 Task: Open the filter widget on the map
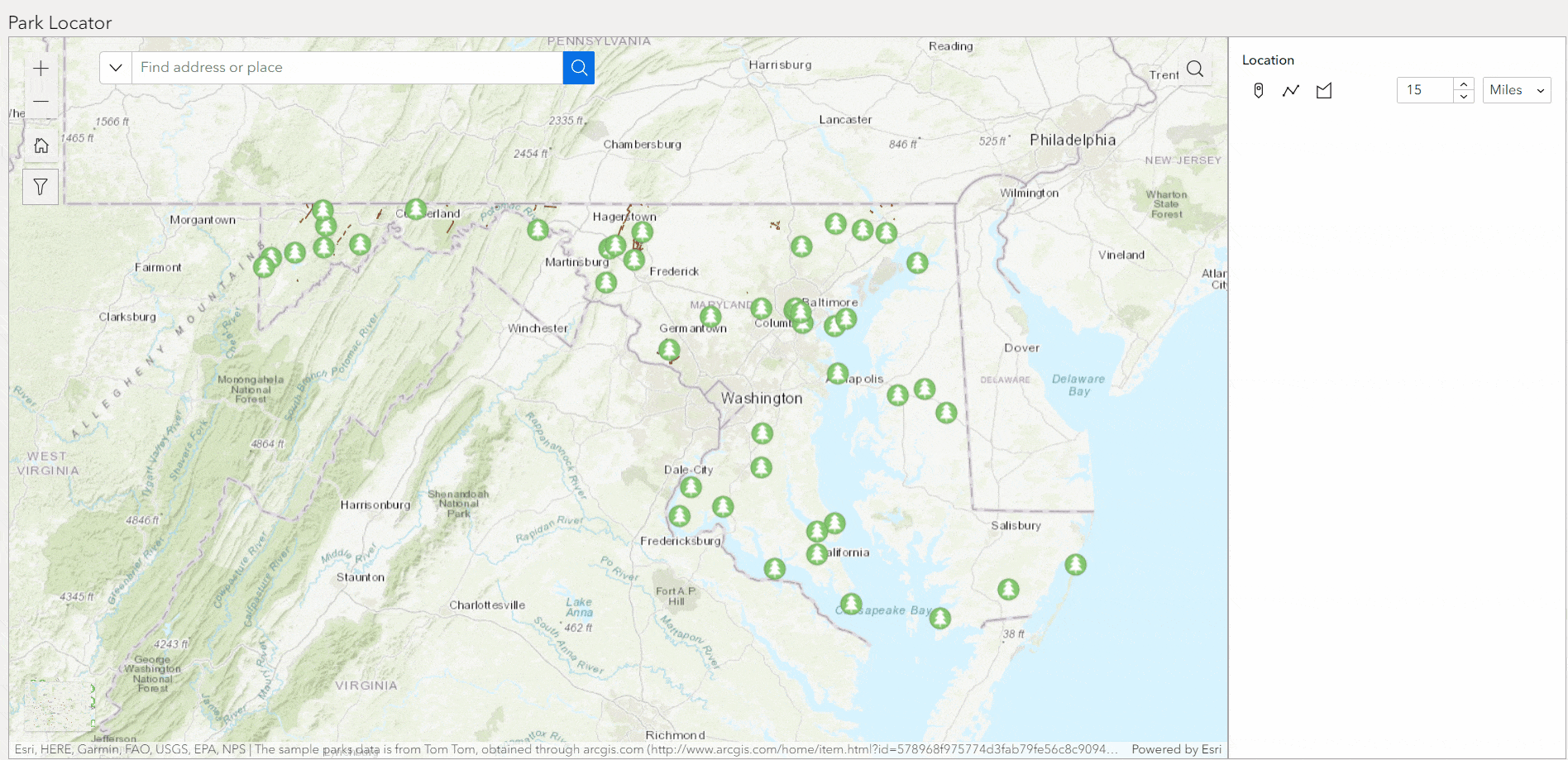(41, 186)
